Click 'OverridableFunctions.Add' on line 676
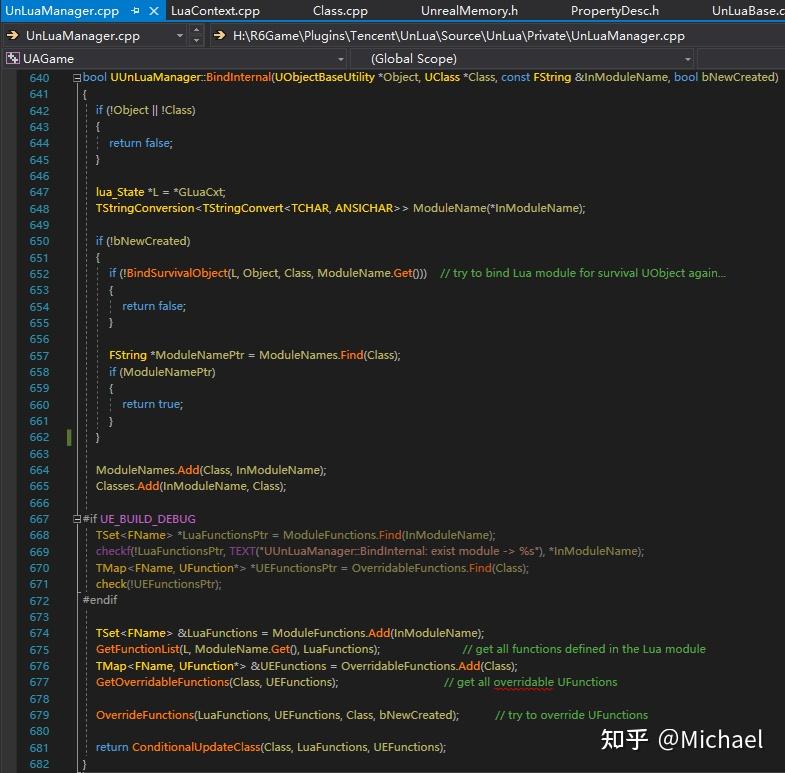The height and width of the screenshot is (773, 785). click(x=411, y=666)
